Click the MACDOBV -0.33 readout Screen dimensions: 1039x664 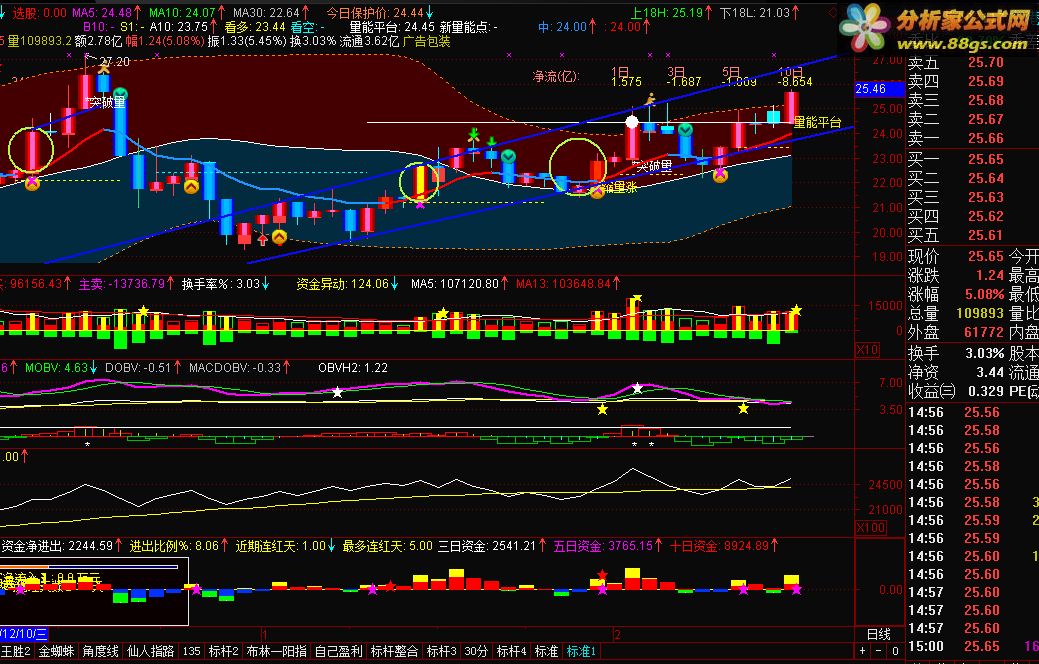pos(239,367)
